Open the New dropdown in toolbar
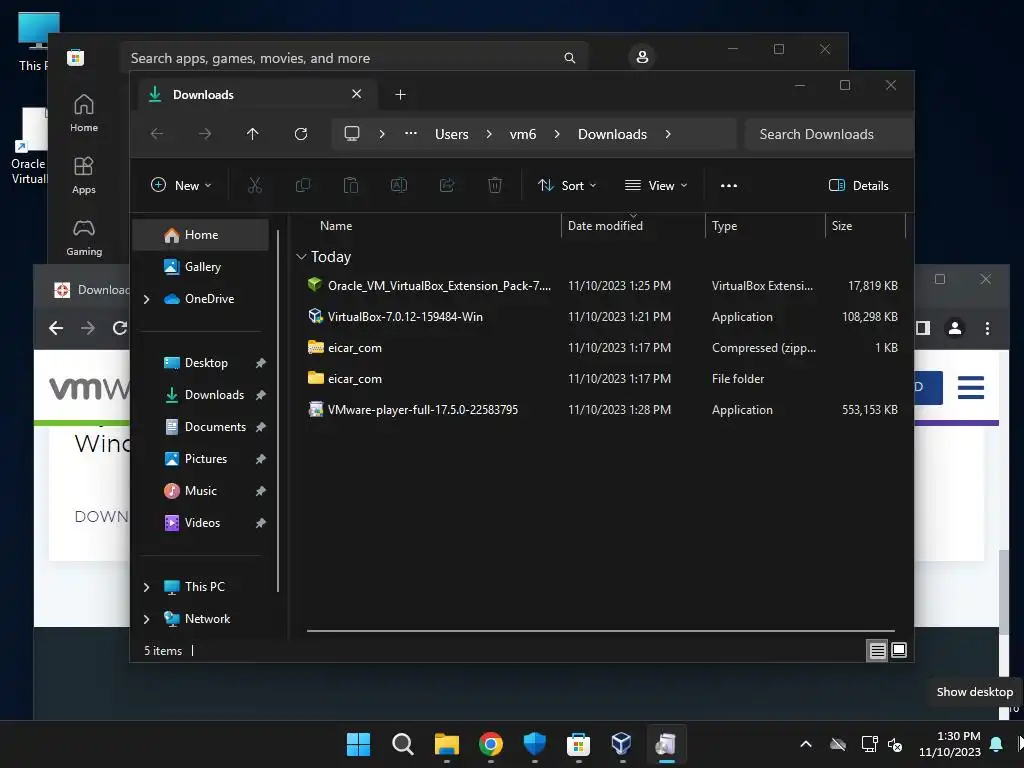 (181, 185)
